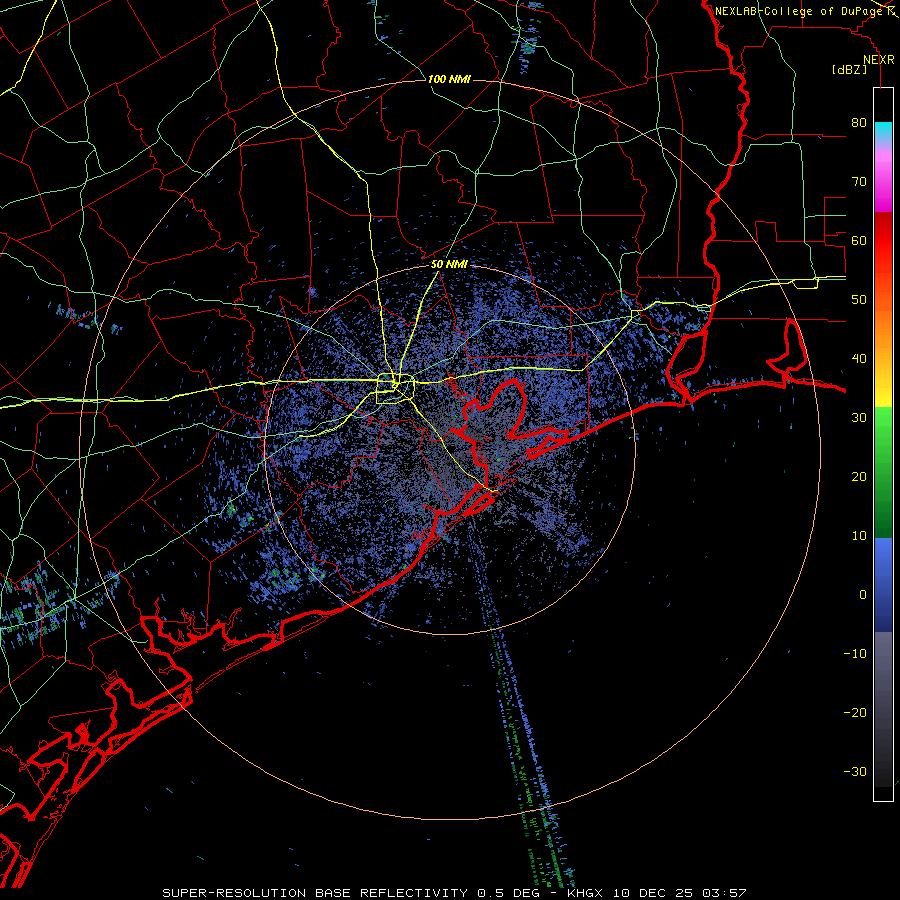This screenshot has width=900, height=900.
Task: Click the "50" value on the dBZ scale
Action: pyautogui.click(x=859, y=300)
